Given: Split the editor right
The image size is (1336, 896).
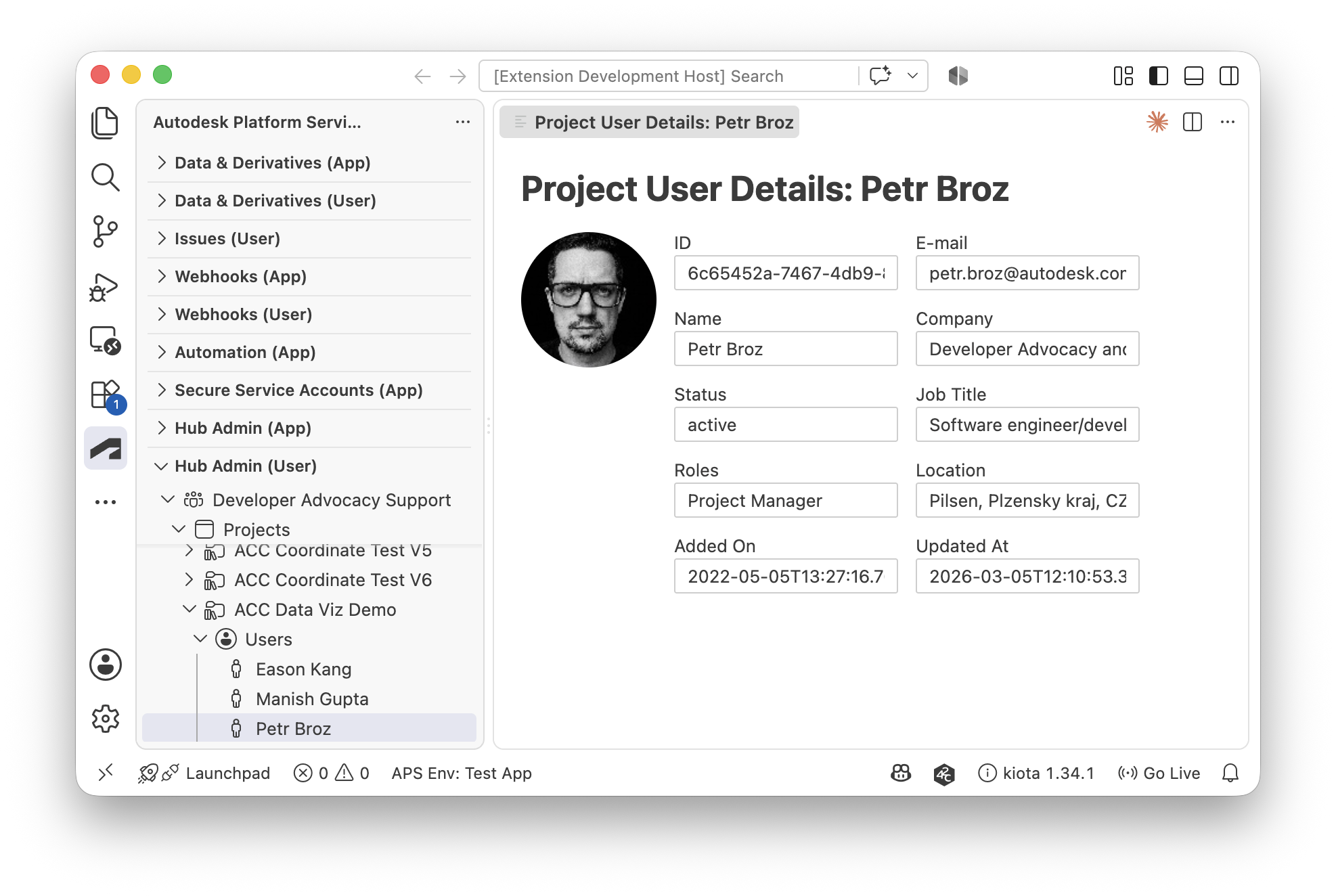Looking at the screenshot, I should 1193,122.
